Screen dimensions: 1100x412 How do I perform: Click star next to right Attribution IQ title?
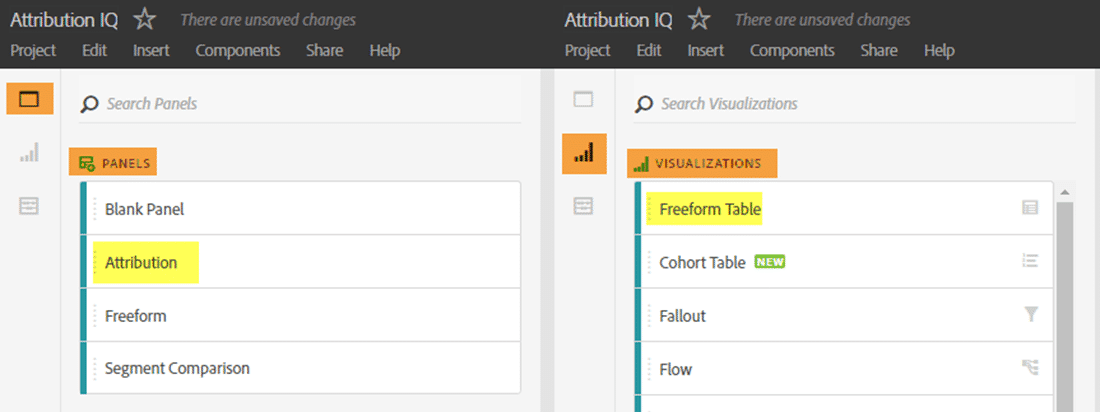699,19
